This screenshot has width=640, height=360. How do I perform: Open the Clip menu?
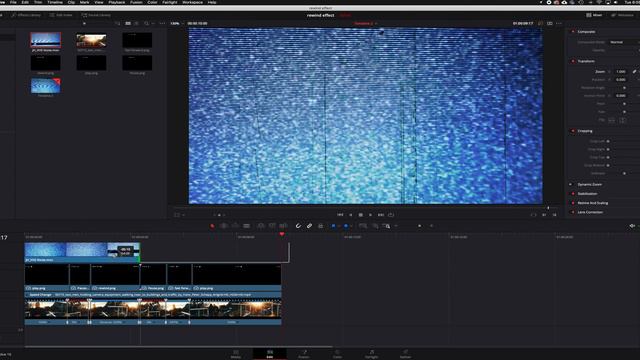coord(71,2)
